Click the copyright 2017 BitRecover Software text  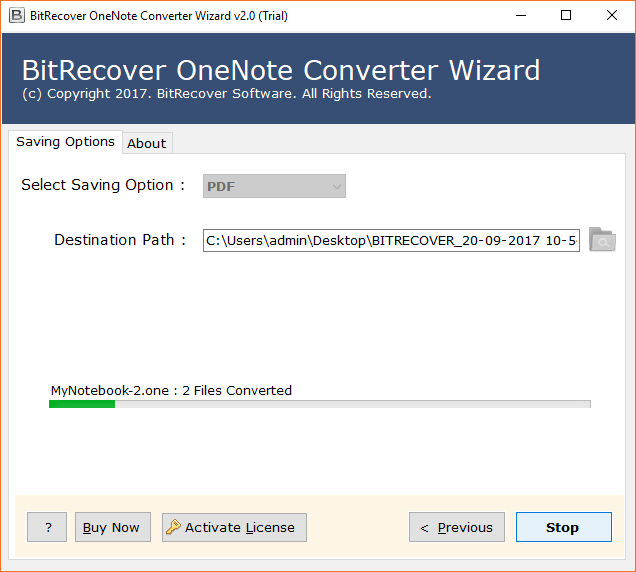[x=227, y=94]
